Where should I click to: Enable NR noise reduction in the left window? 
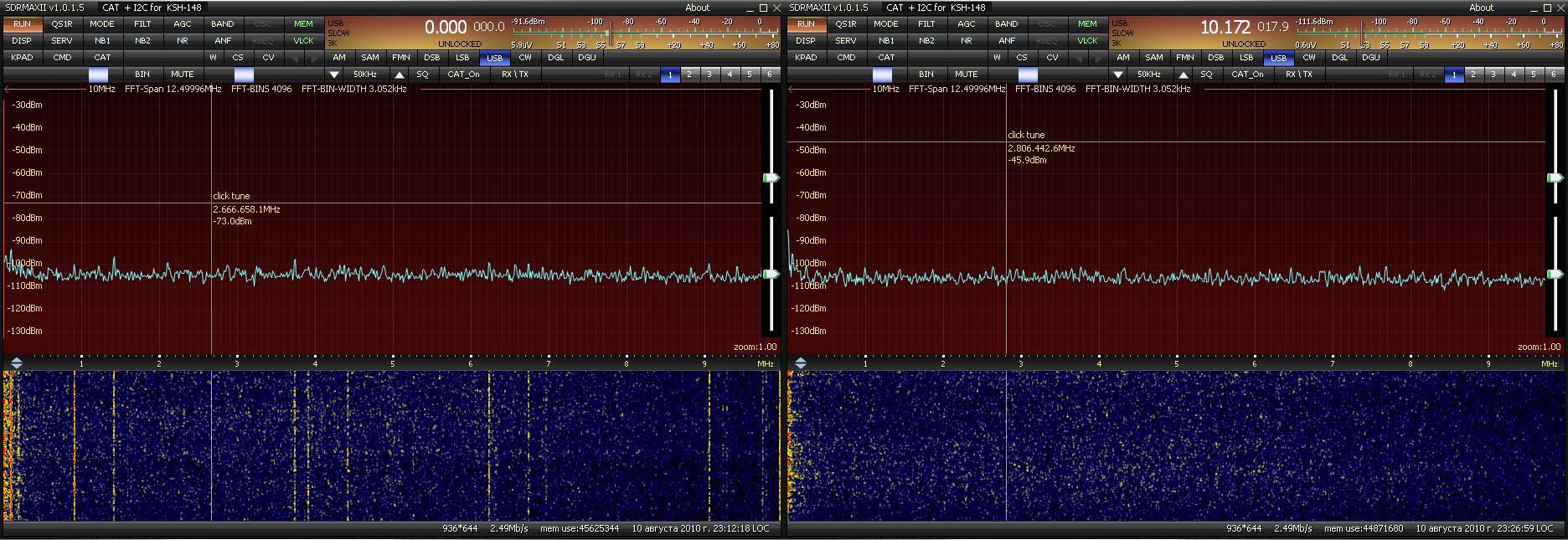pos(183,40)
